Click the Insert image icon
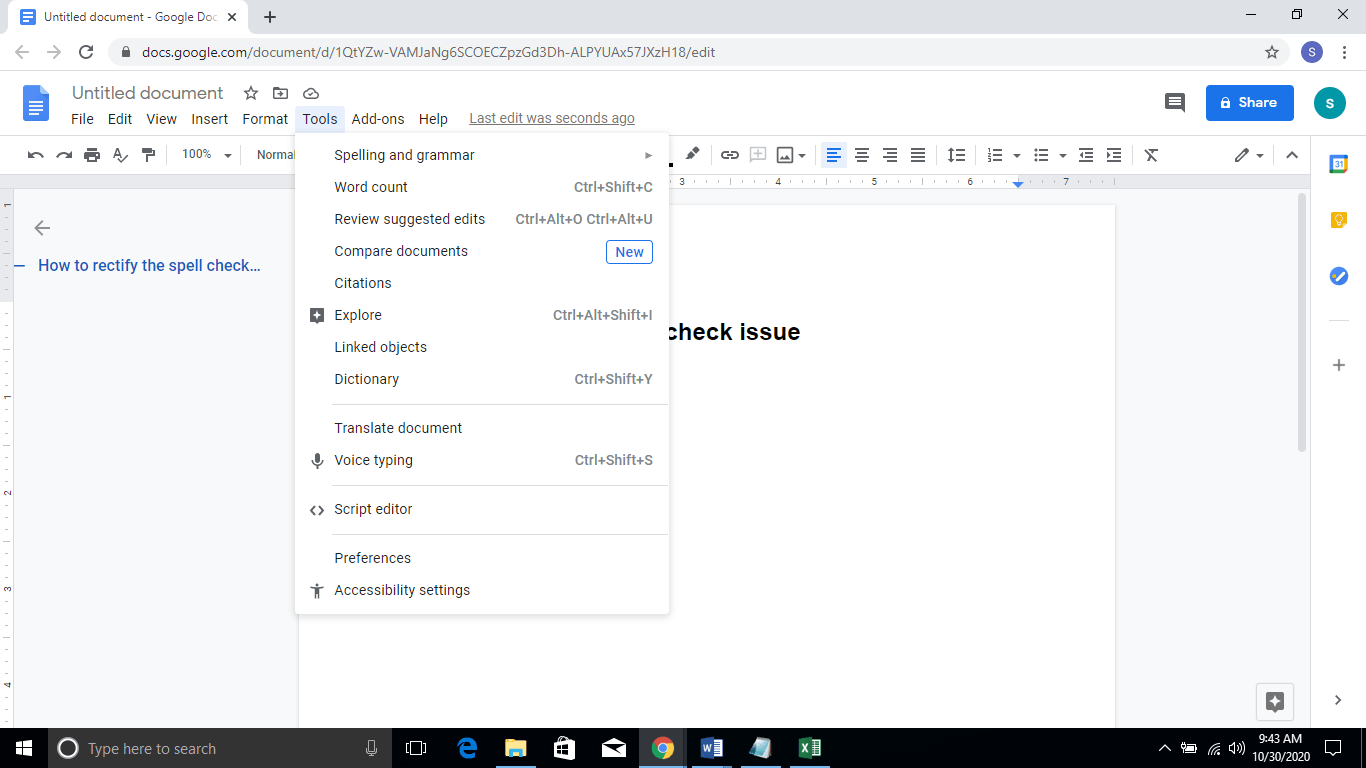Screen dimensions: 1366x768 [x=786, y=154]
